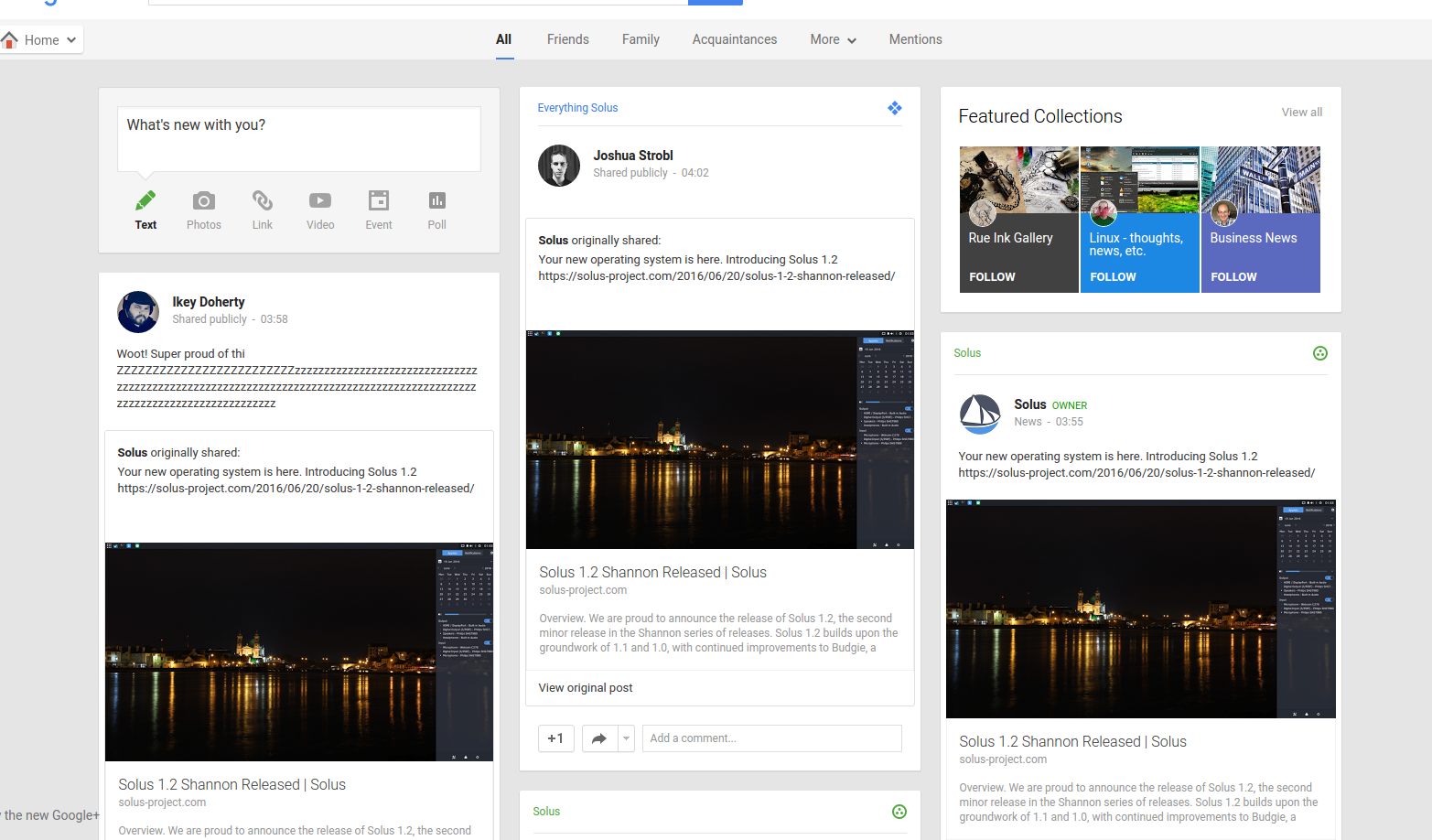Attach a Link with the chain icon
This screenshot has width=1432, height=840.
pos(263,200)
